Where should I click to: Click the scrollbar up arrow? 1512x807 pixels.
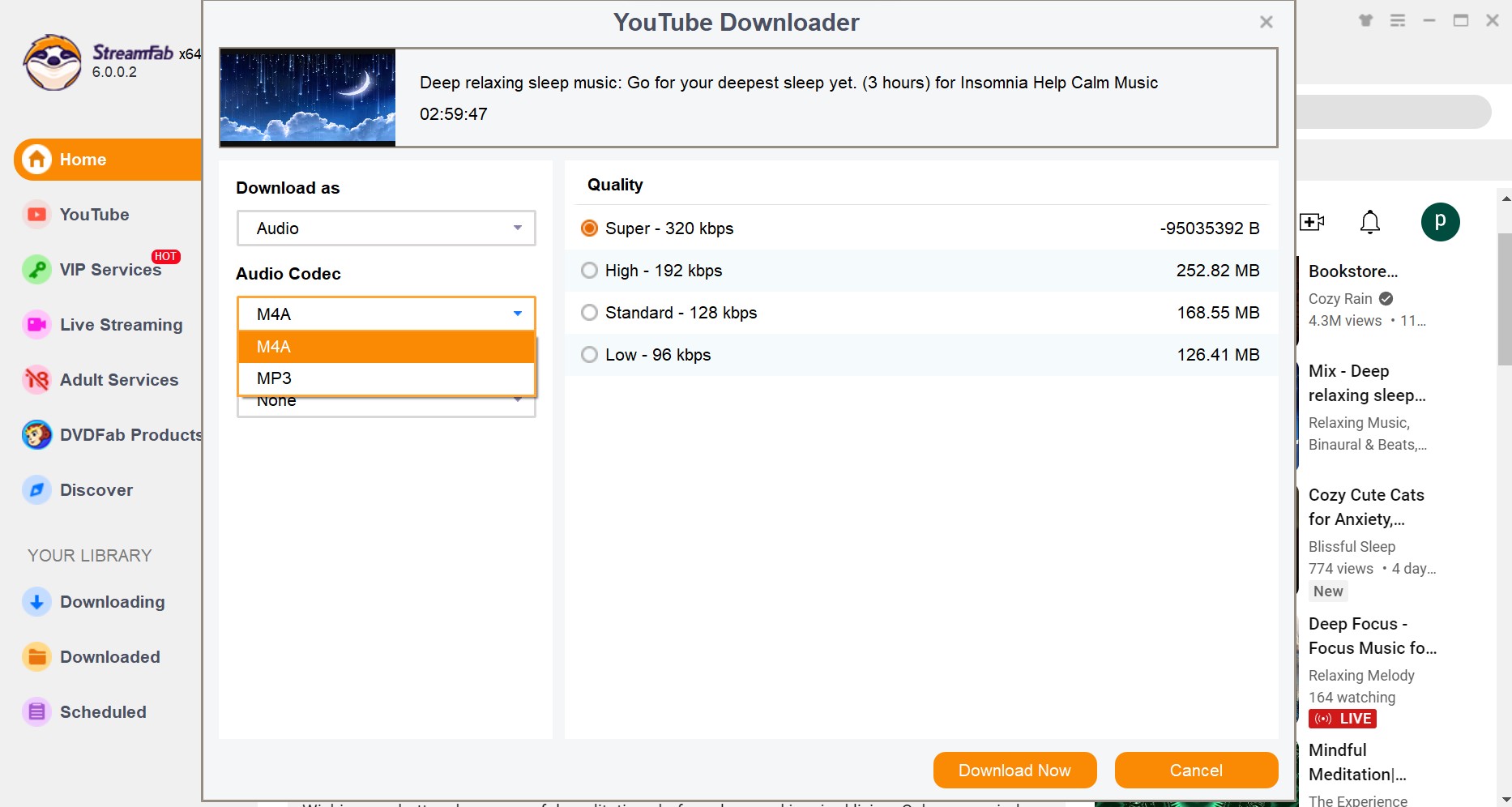[1506, 197]
